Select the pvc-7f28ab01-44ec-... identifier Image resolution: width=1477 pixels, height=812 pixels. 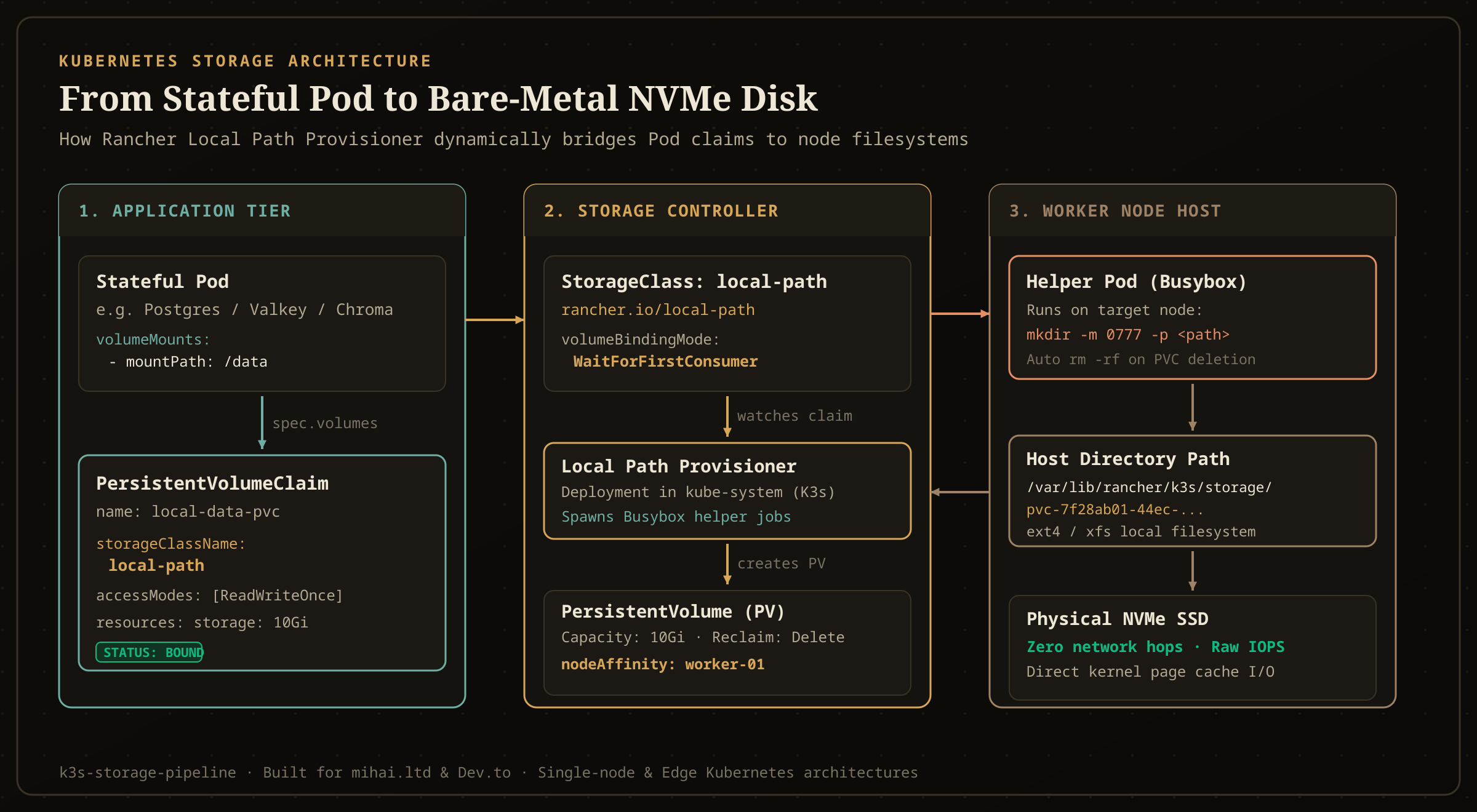click(x=1115, y=509)
